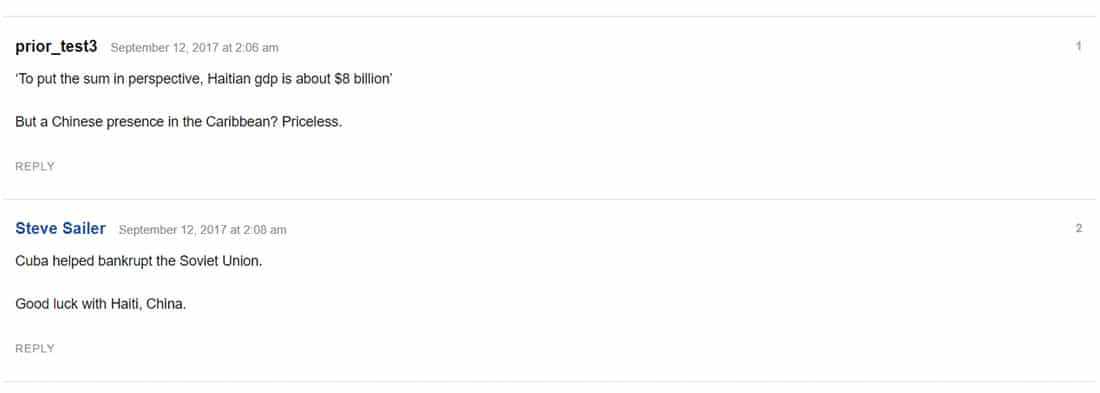Open the 2:08 am comment timestamp permalink
This screenshot has height=393, width=1100.
click(203, 229)
